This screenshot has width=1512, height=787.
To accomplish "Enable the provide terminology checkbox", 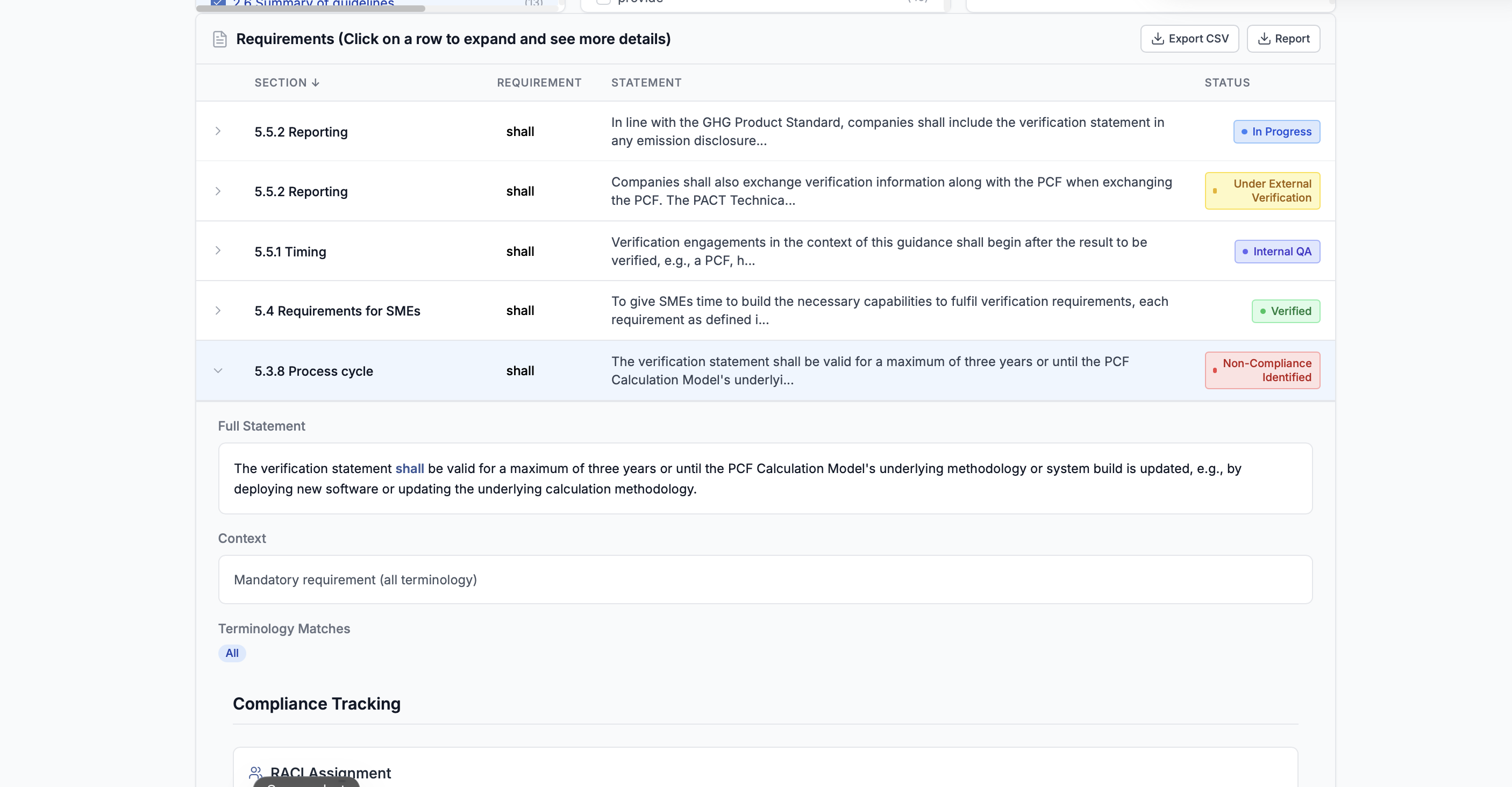I will [604, 2].
